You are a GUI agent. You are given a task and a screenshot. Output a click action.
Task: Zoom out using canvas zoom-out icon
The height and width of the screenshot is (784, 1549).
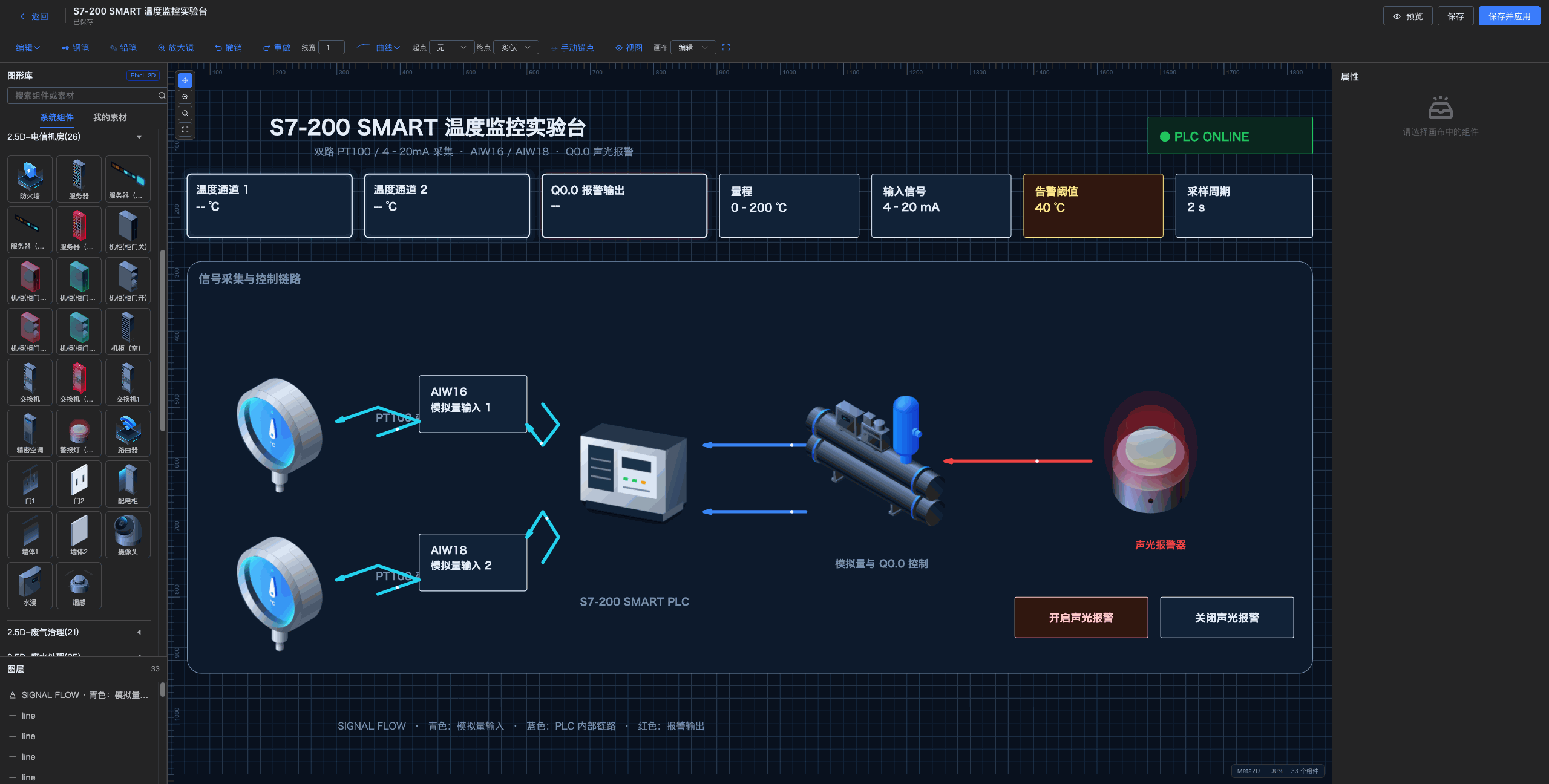[x=185, y=113]
